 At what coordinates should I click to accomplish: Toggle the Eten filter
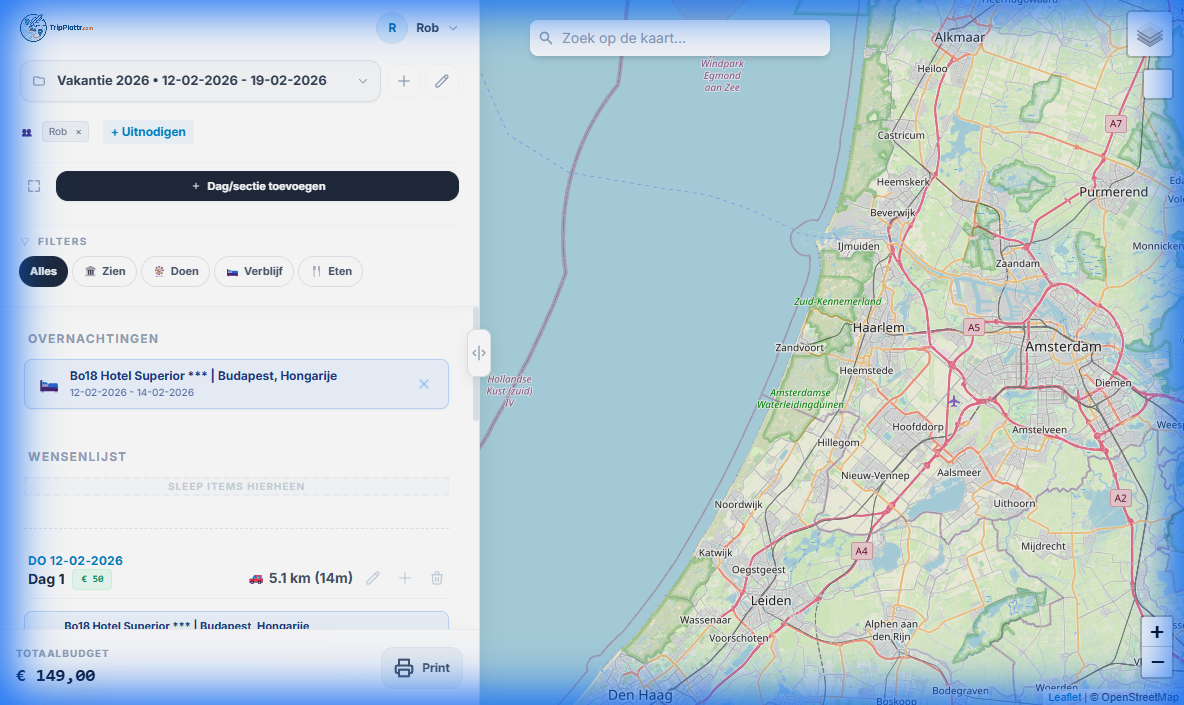[x=330, y=271]
